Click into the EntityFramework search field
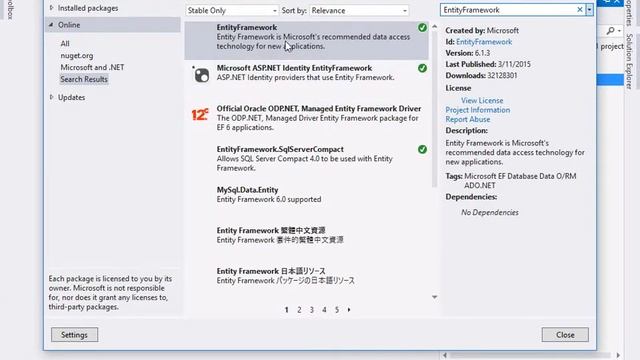640x360 pixels. pyautogui.click(x=508, y=10)
